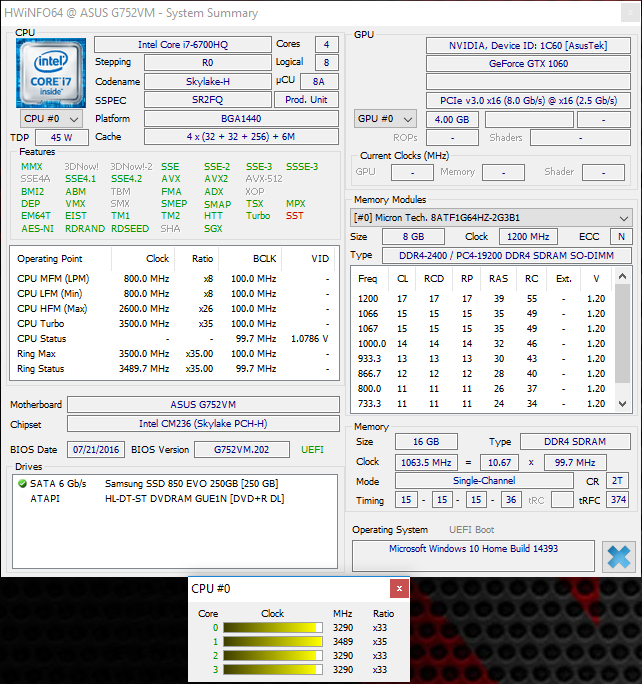Click the Chipset field Intel CM236
The width and height of the screenshot is (642, 684).
[203, 424]
